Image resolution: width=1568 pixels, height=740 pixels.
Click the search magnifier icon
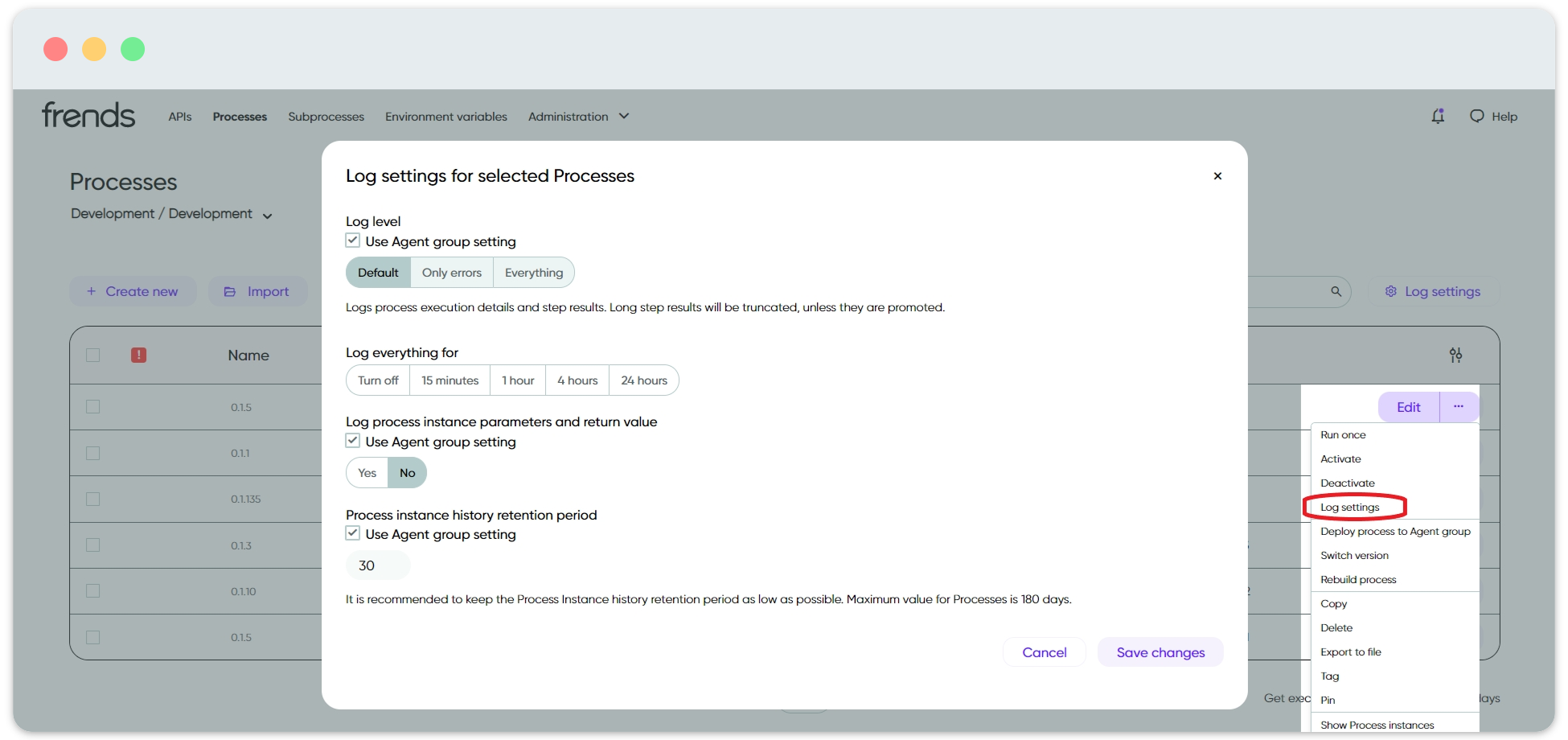[1336, 291]
